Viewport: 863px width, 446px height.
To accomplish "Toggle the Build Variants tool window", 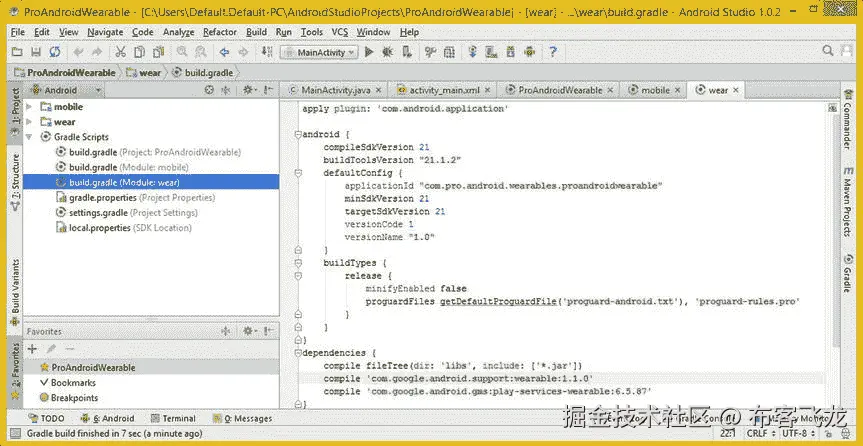I will point(15,292).
